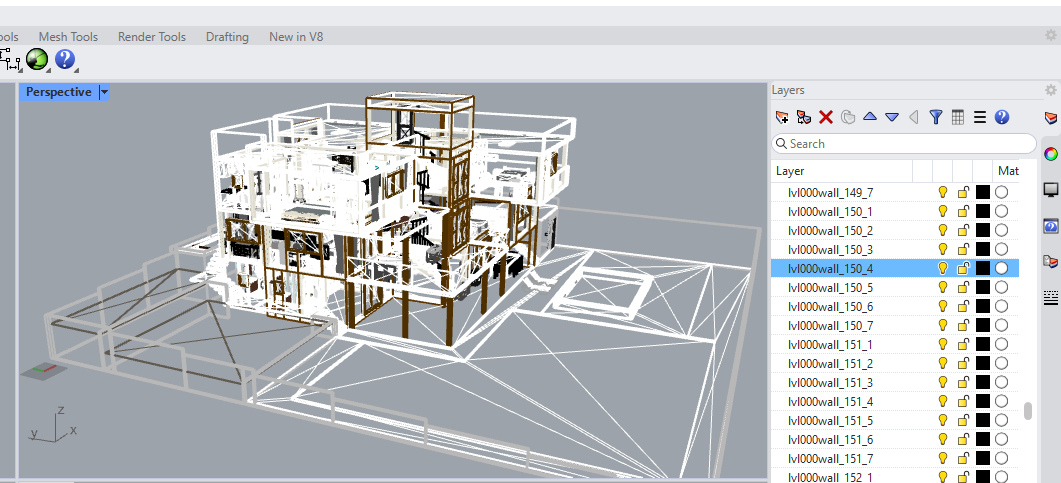Create a new layer in Layers panel
The height and width of the screenshot is (483, 1061).
[x=782, y=117]
